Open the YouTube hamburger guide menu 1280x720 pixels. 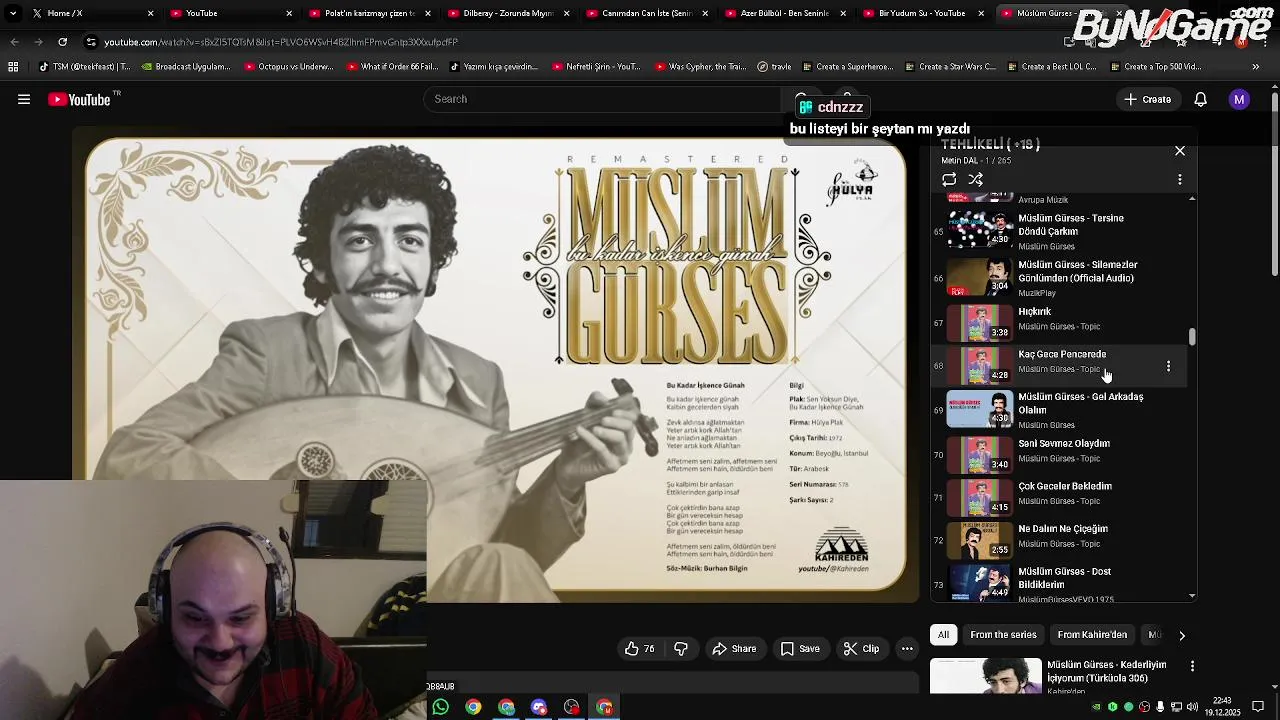24,99
